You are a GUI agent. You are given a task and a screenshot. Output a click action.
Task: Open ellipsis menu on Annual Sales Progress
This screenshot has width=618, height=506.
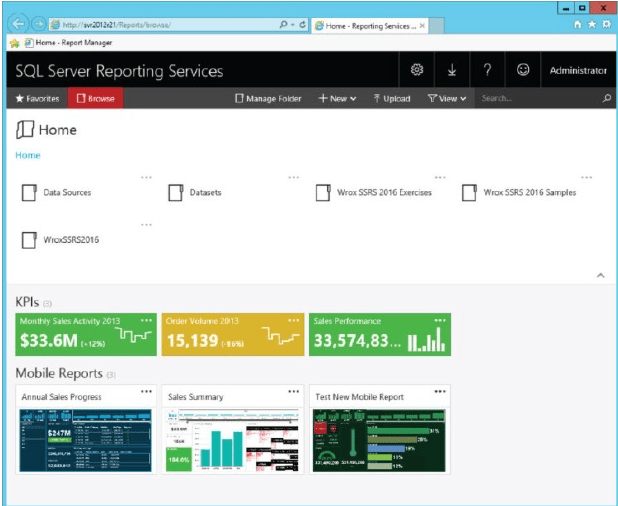(x=146, y=391)
